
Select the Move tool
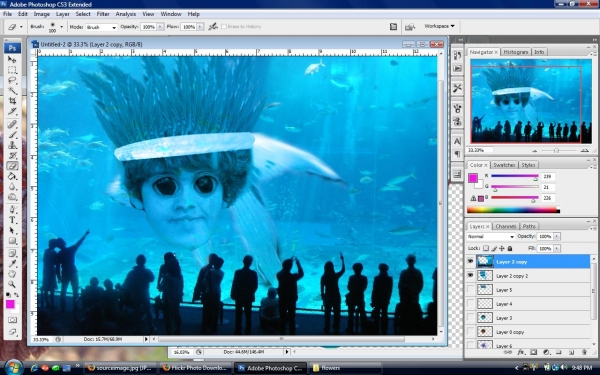pos(12,60)
